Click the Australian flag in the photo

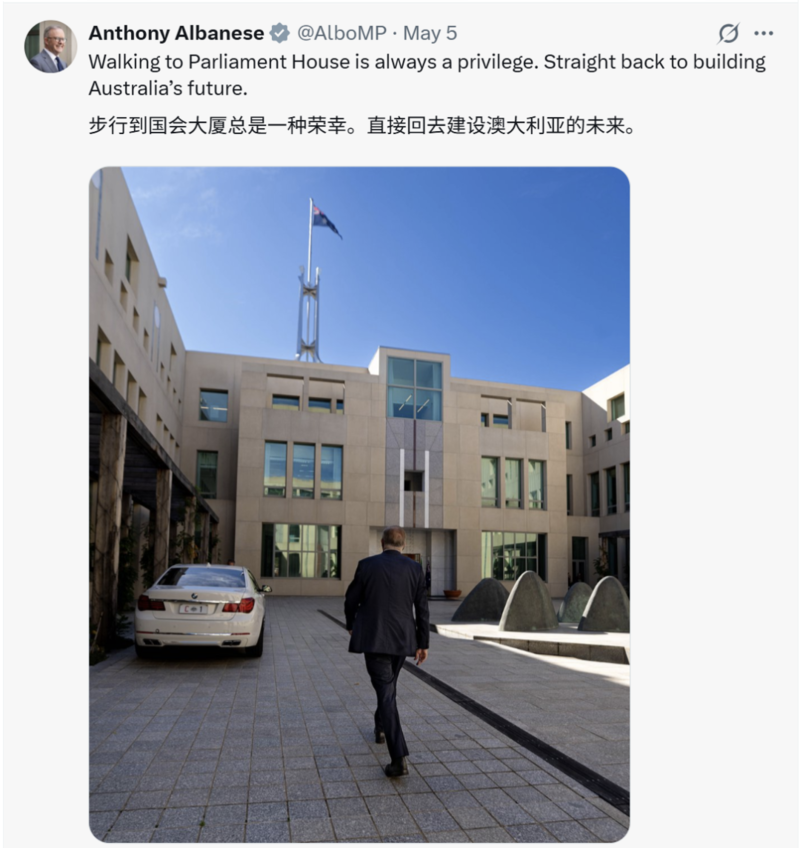point(327,221)
